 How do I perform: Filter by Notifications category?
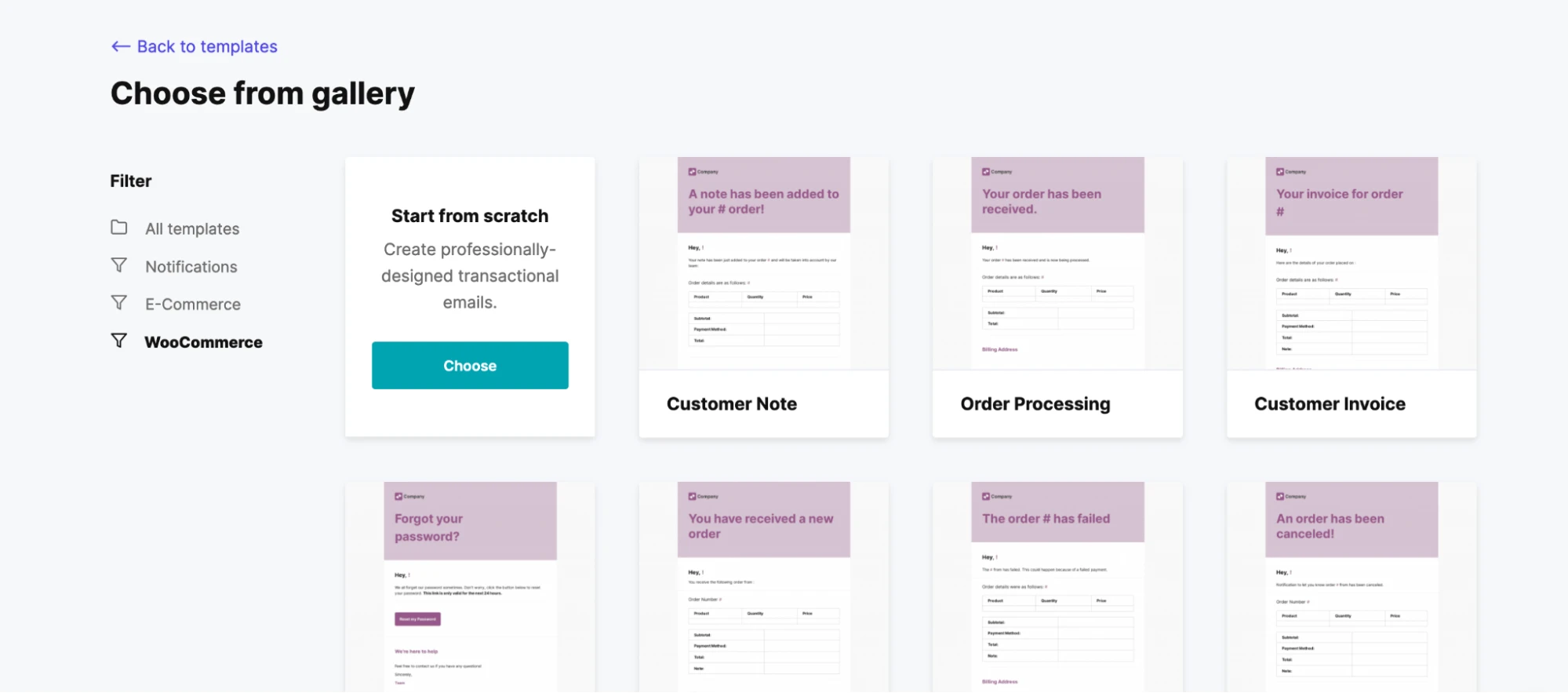point(191,267)
